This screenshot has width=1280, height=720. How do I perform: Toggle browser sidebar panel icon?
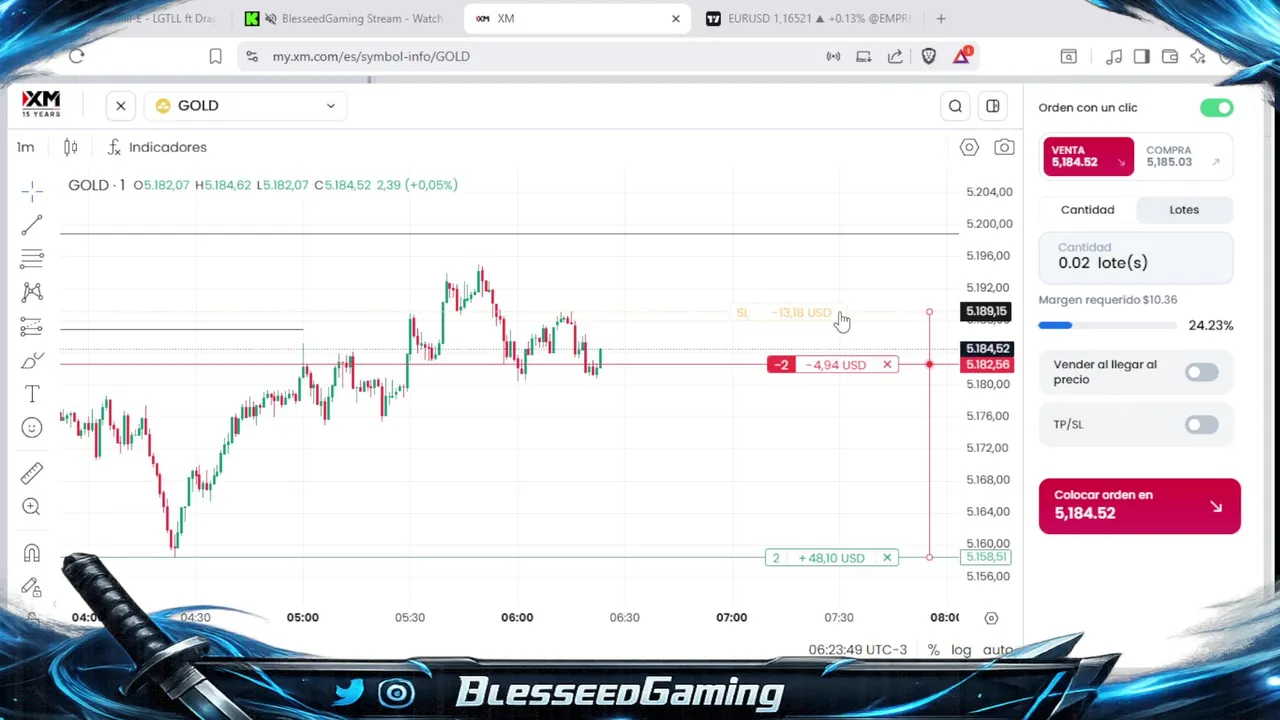point(1141,57)
